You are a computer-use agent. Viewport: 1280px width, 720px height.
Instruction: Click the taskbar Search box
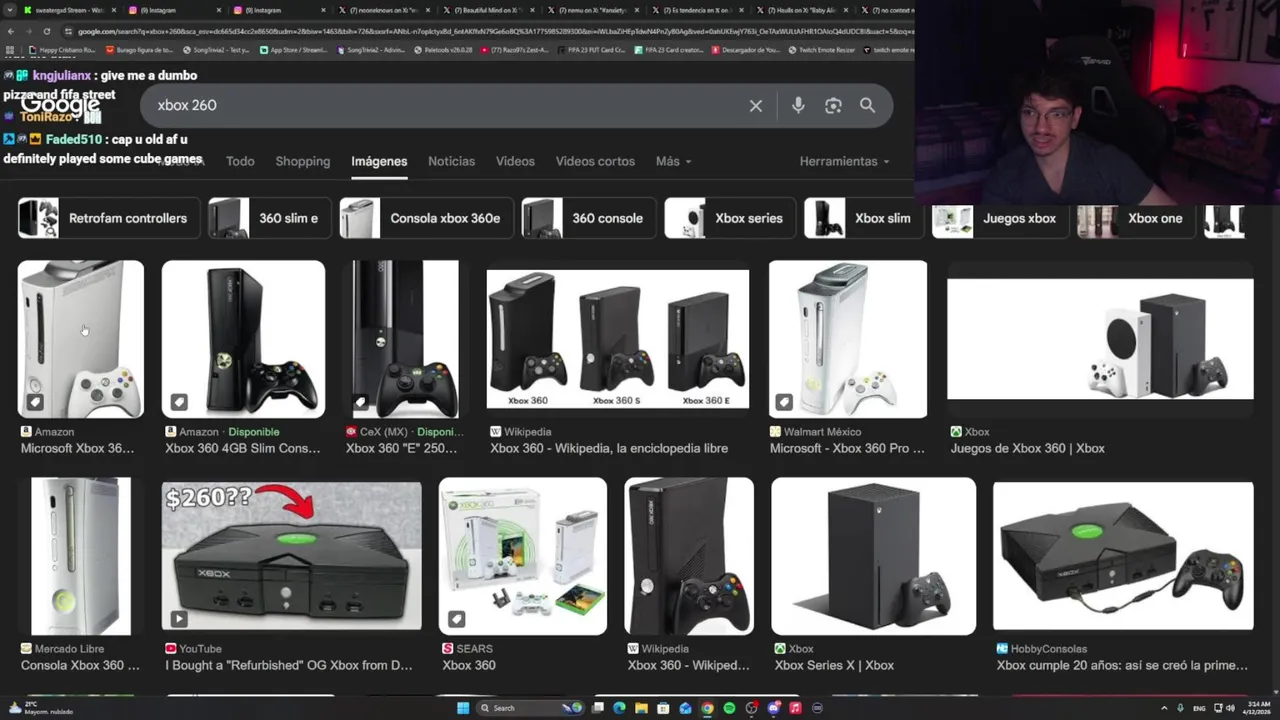[530, 708]
